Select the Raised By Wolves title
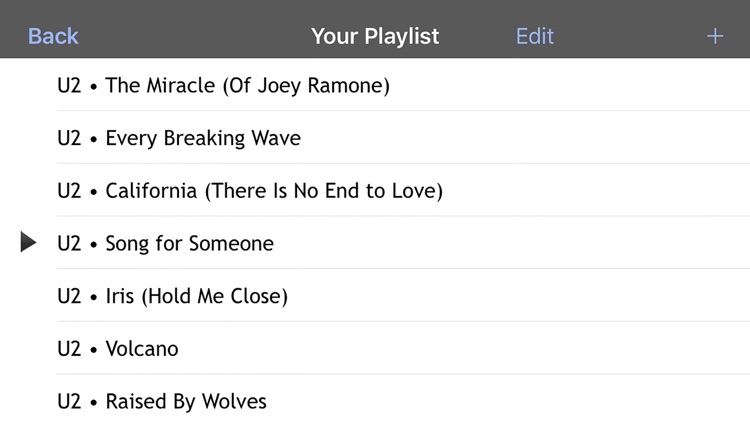The image size is (750, 422). pos(186,402)
